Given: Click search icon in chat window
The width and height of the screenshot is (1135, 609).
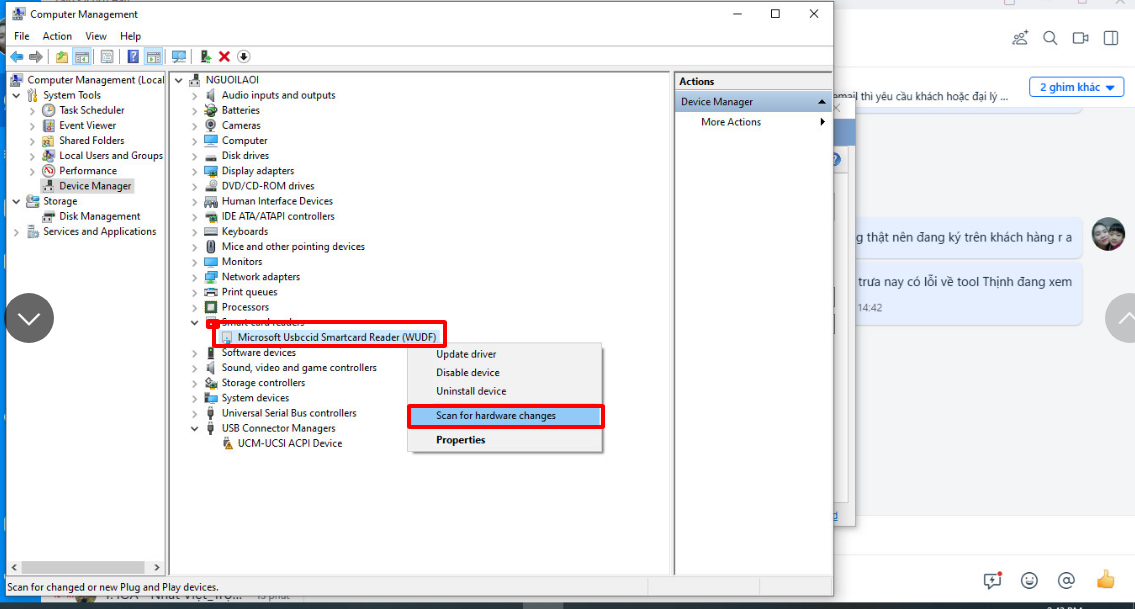Looking at the screenshot, I should point(1050,38).
